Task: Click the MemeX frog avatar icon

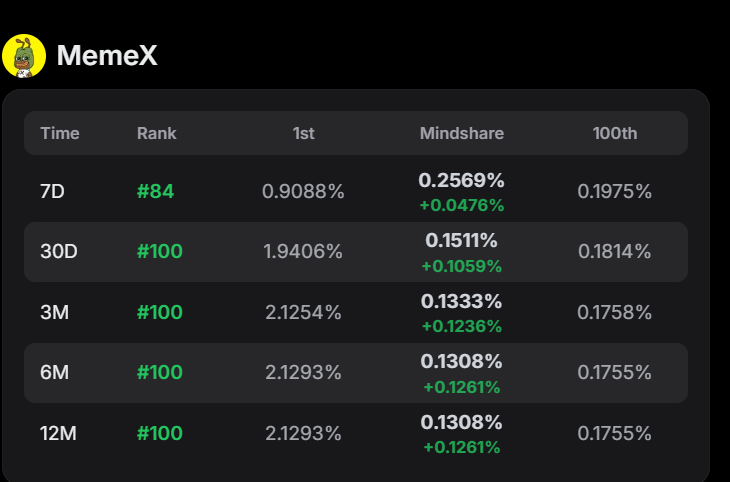Action: pyautogui.click(x=24, y=56)
